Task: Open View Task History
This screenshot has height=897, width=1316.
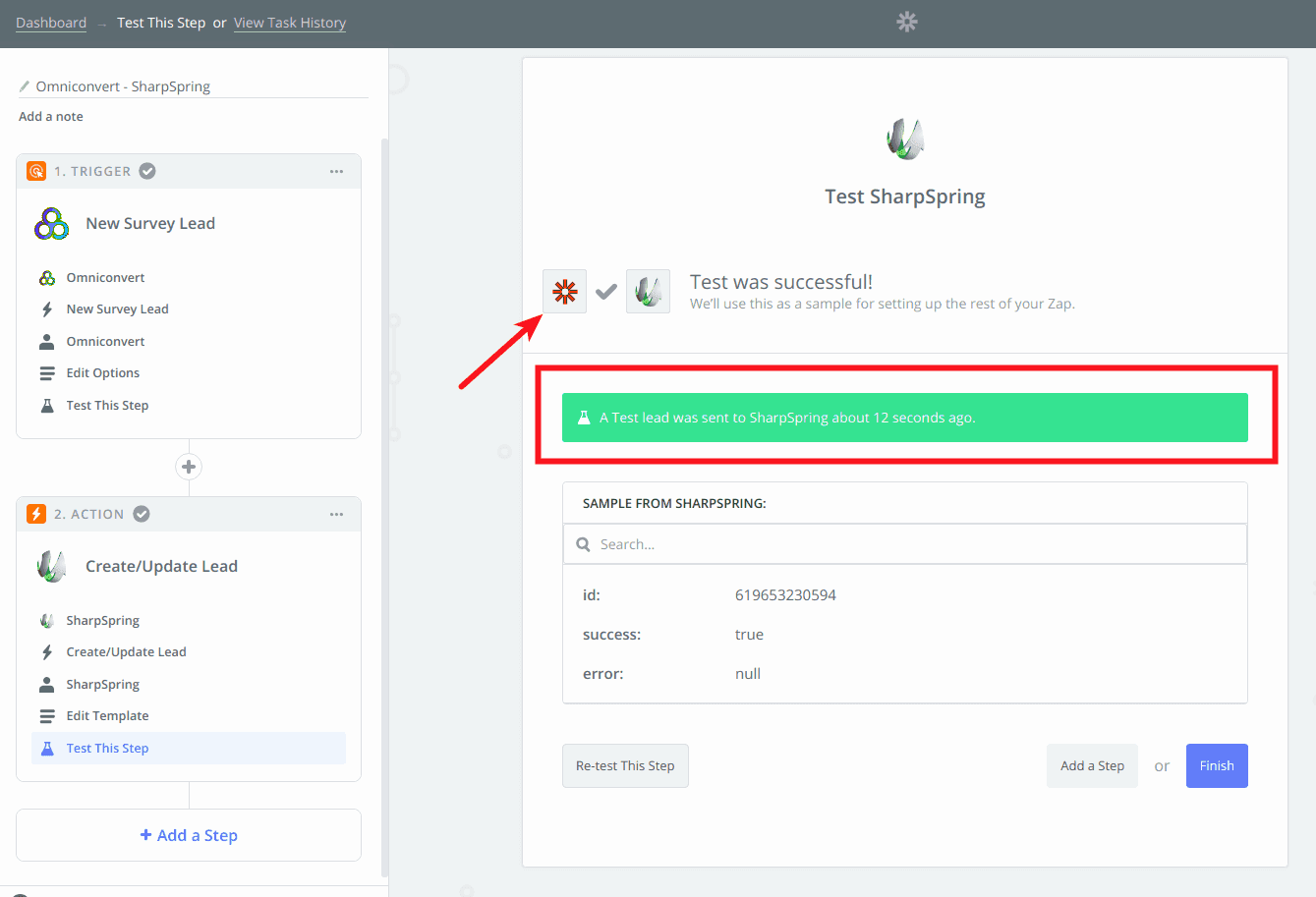Action: pyautogui.click(x=290, y=22)
